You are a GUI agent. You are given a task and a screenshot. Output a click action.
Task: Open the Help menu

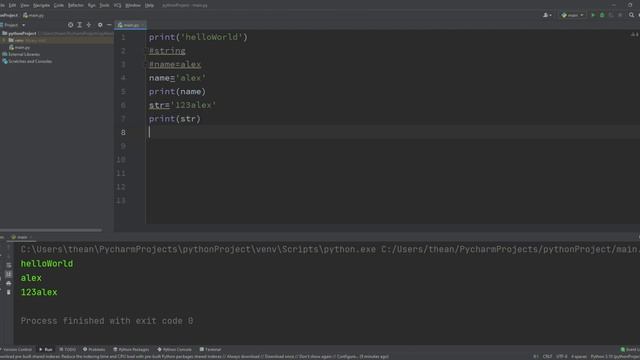pyautogui.click(x=149, y=5)
